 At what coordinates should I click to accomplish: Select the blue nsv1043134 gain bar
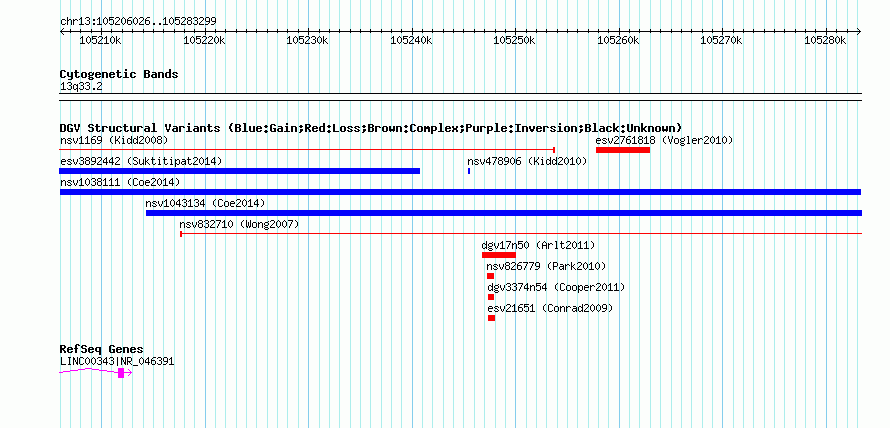[503, 213]
